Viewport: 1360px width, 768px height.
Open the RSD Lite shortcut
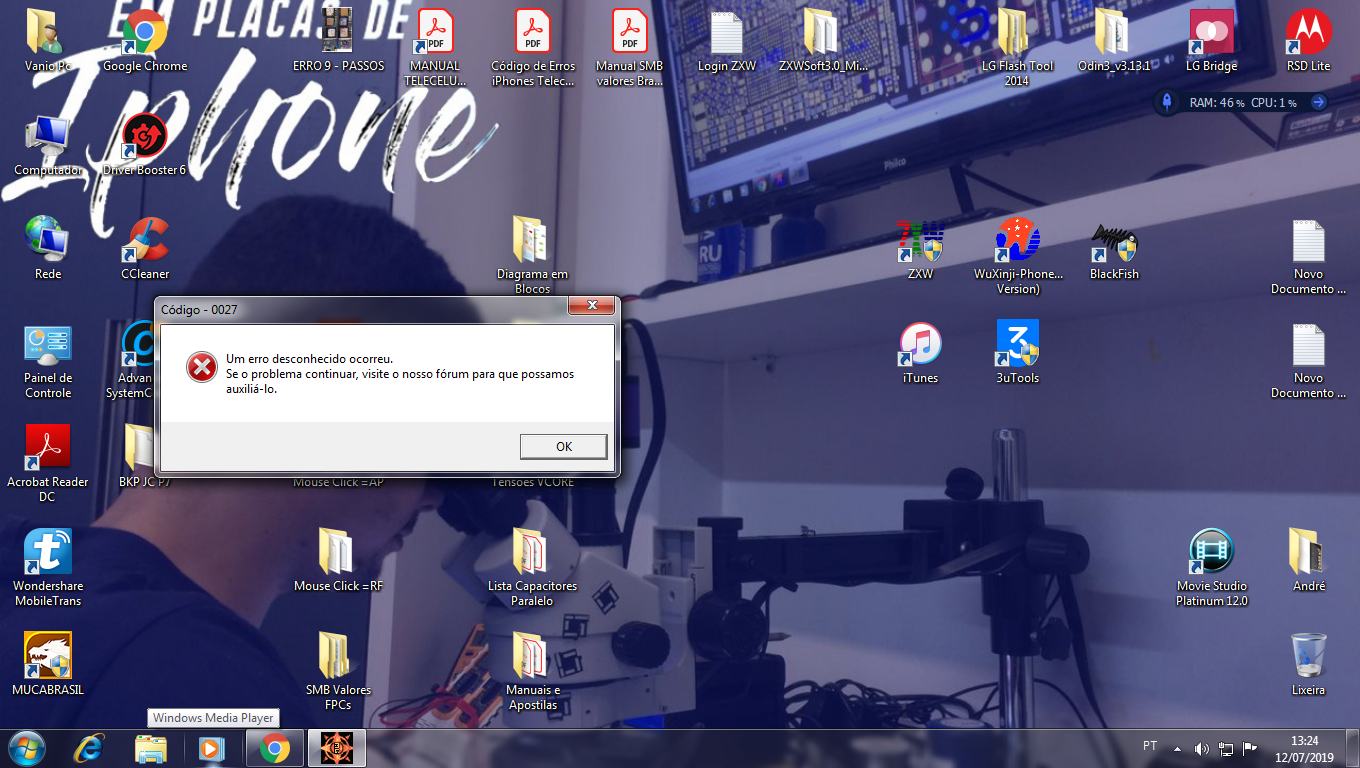[1308, 33]
